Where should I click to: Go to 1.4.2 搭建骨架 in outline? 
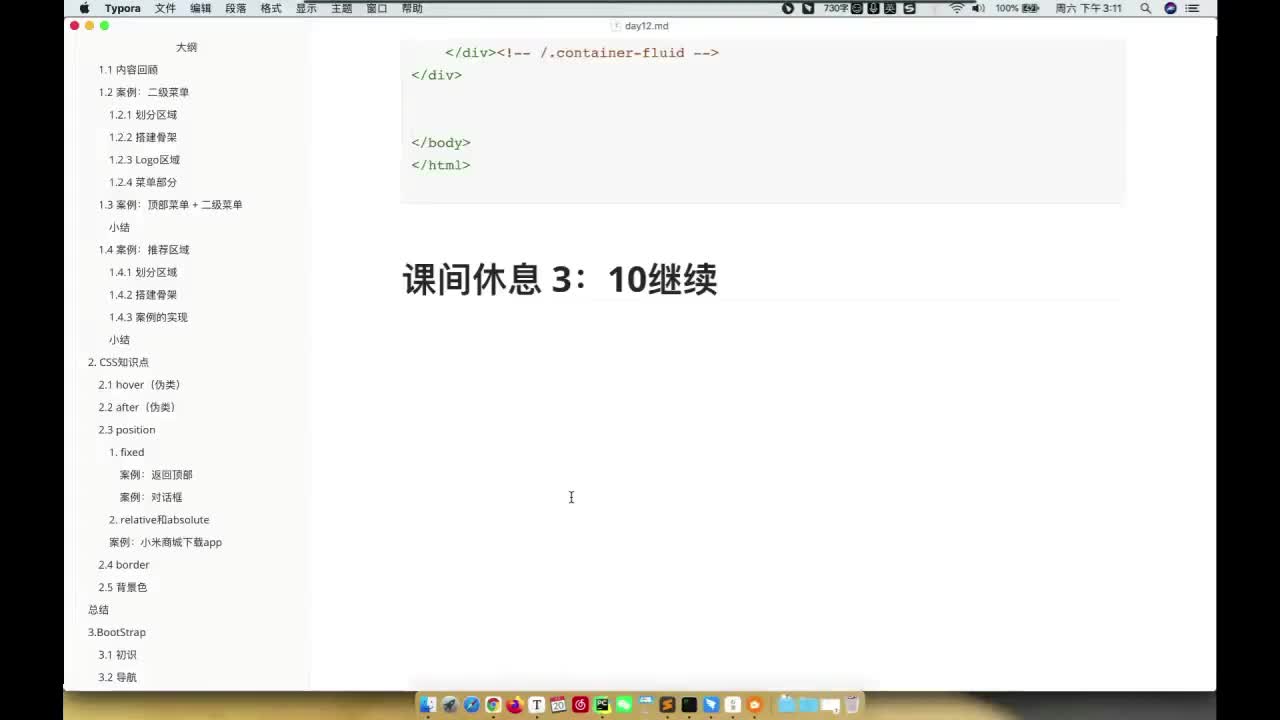[143, 295]
